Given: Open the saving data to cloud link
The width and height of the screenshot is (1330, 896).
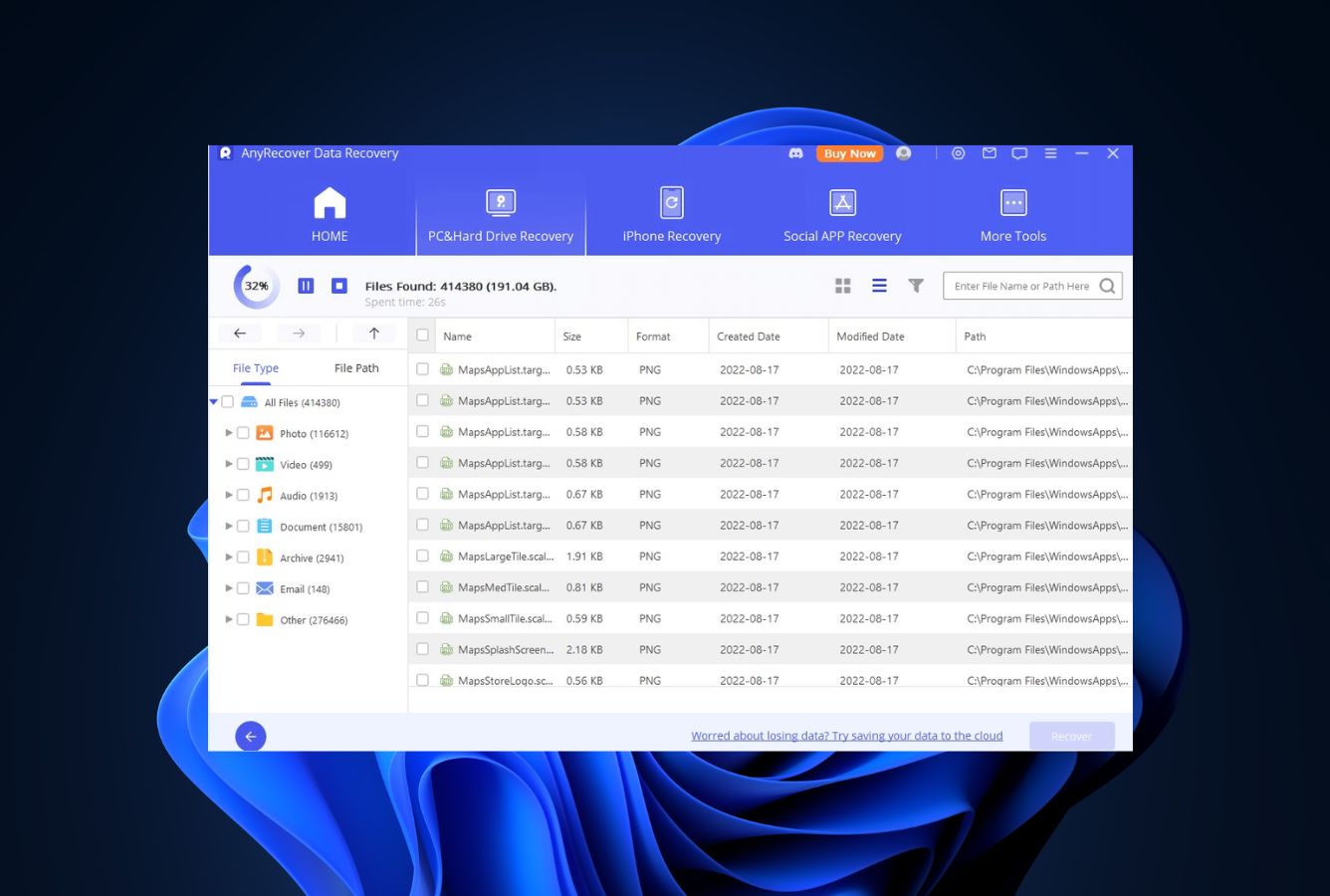Looking at the screenshot, I should click(847, 736).
